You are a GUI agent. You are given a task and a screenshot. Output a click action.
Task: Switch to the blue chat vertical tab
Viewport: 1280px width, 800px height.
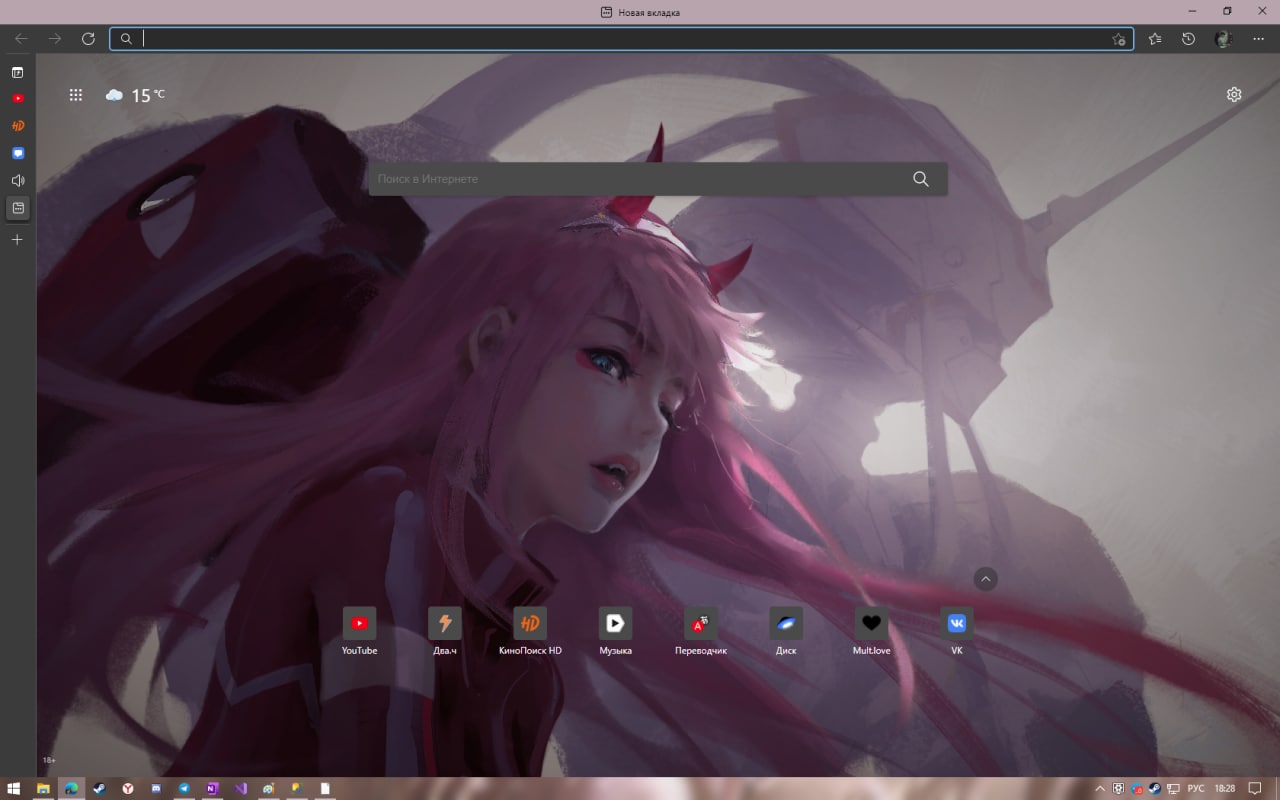pyautogui.click(x=17, y=153)
